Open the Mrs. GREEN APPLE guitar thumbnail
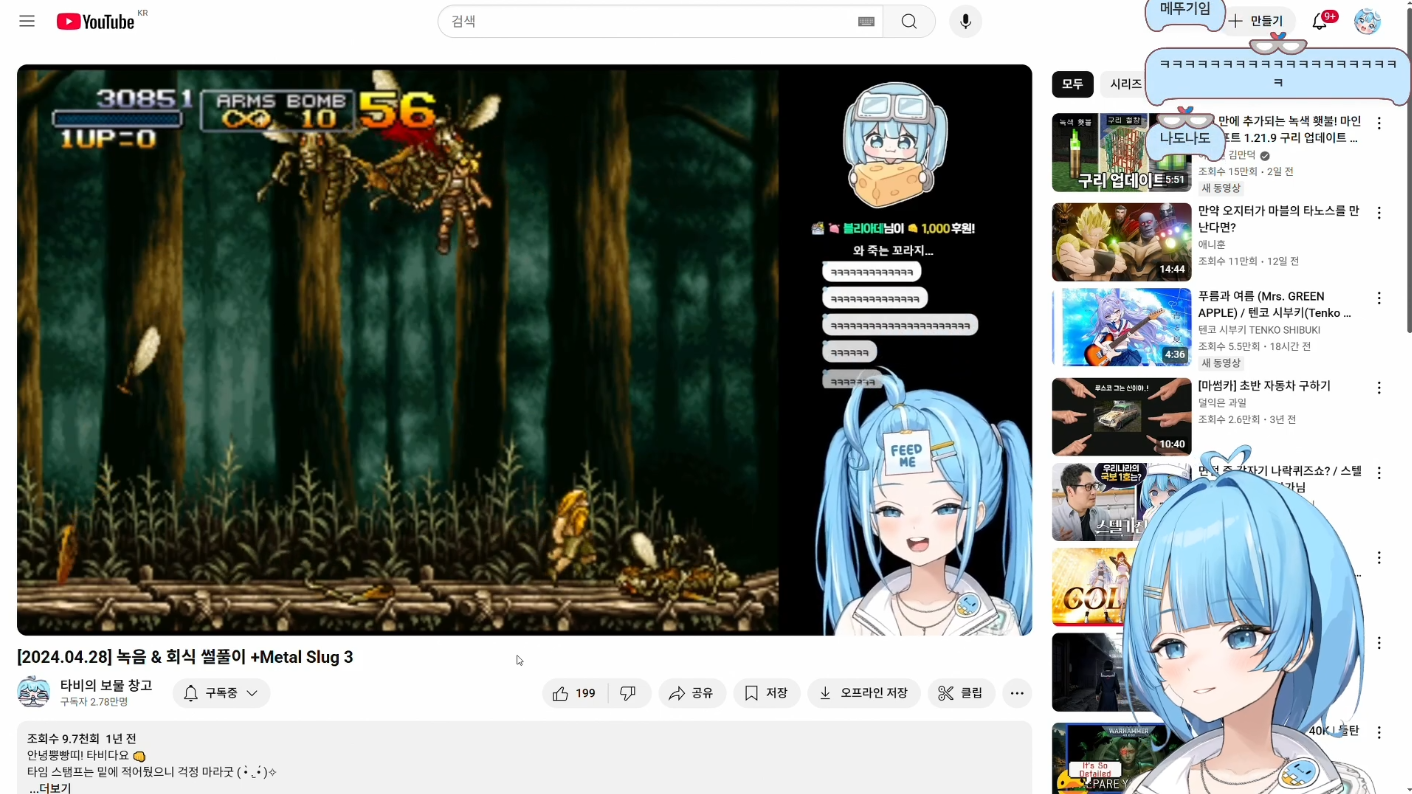 click(x=1121, y=327)
